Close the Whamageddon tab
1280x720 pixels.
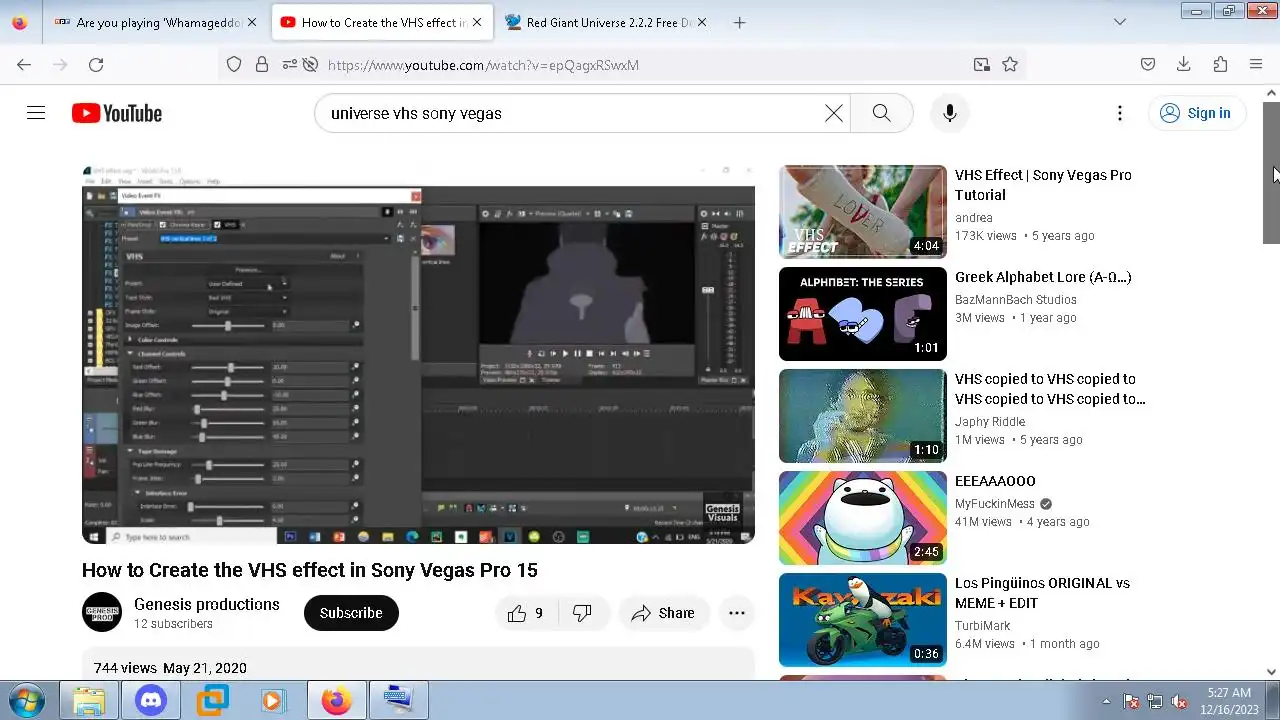251,22
